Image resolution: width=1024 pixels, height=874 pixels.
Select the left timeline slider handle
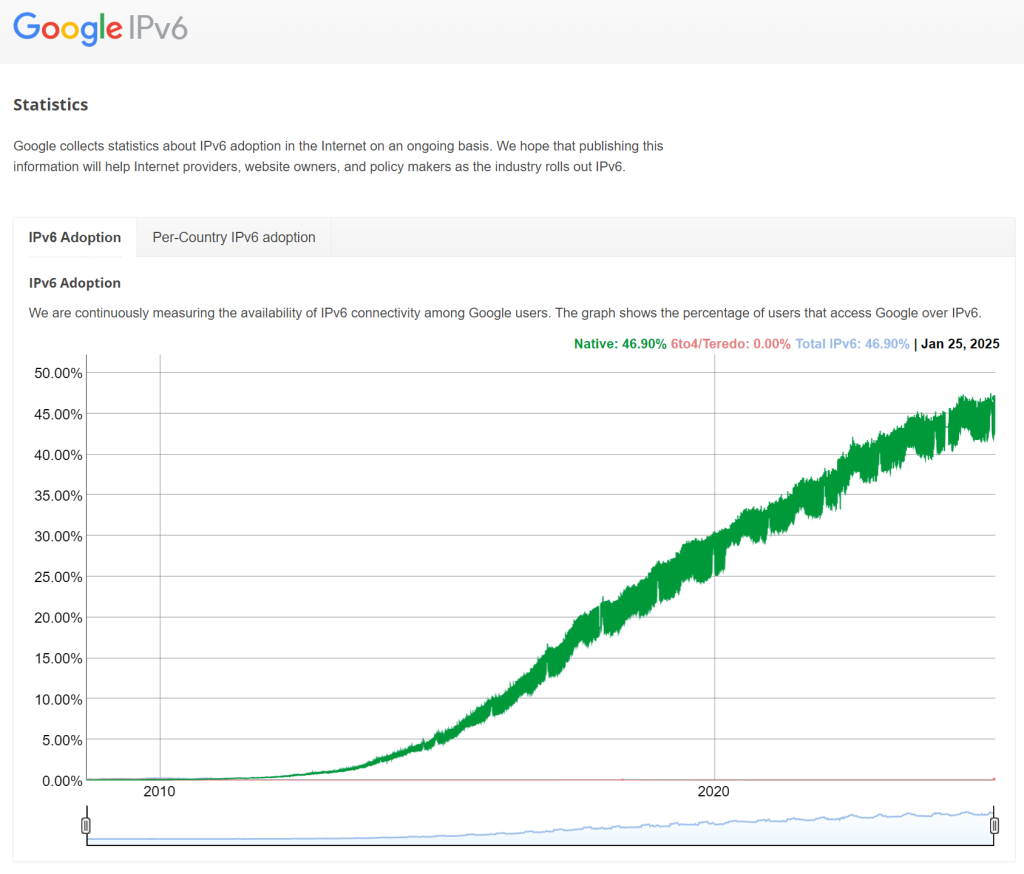pos(86,824)
